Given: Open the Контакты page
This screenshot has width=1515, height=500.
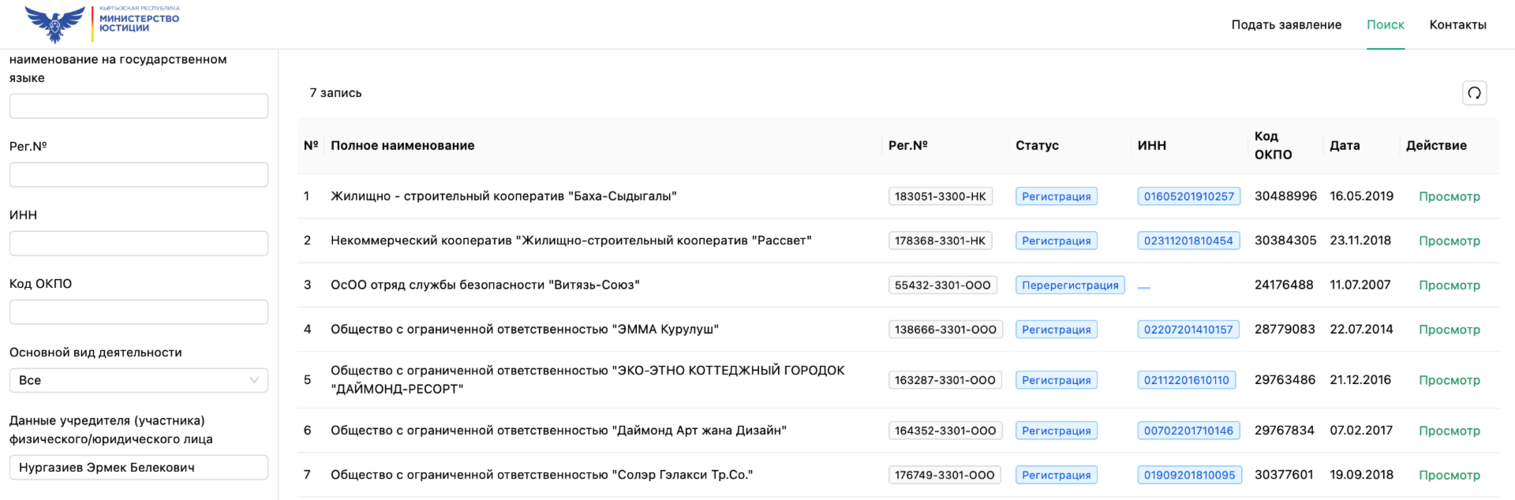Looking at the screenshot, I should click(x=1457, y=25).
